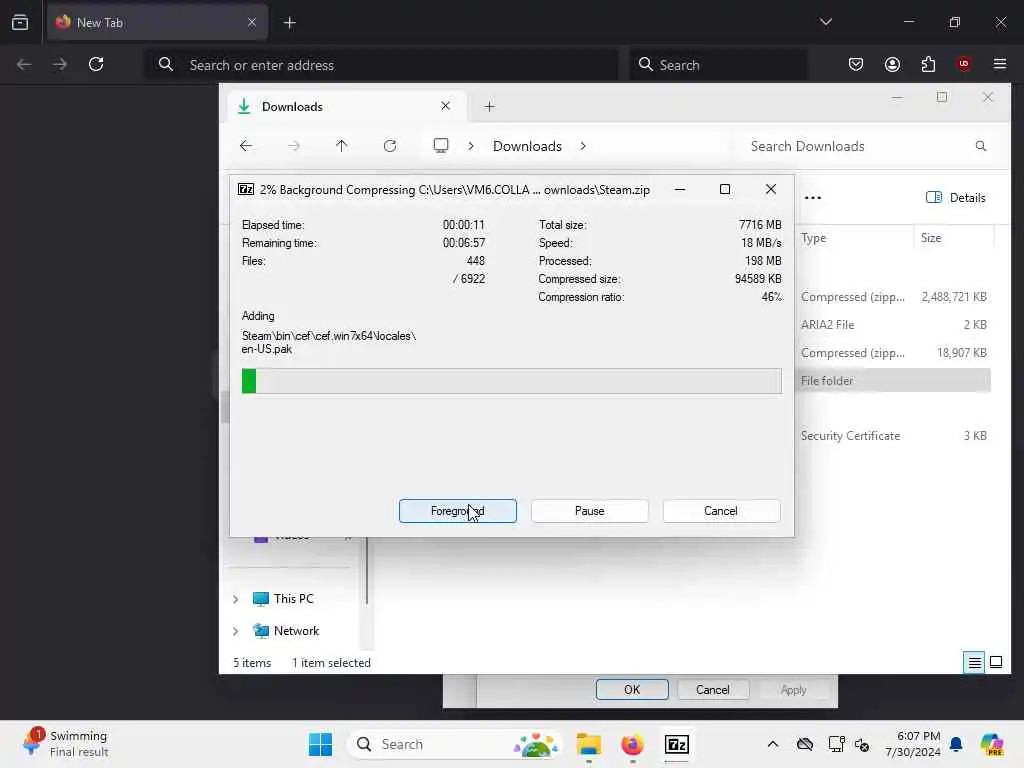Switch to large thumbnails view layout
Viewport: 1024px width, 768px height.
click(996, 662)
